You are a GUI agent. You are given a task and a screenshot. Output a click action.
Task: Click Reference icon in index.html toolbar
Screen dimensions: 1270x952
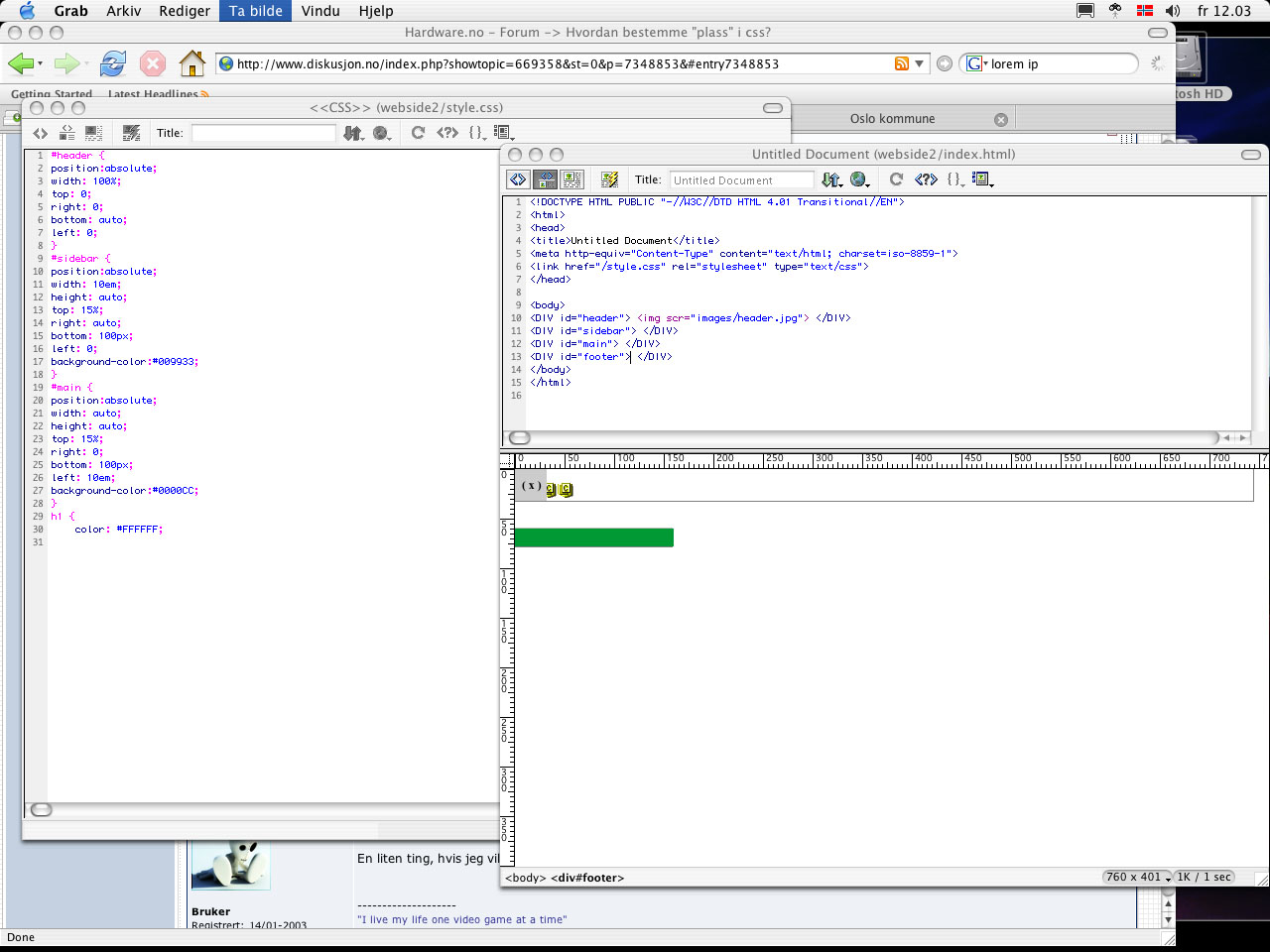[926, 179]
